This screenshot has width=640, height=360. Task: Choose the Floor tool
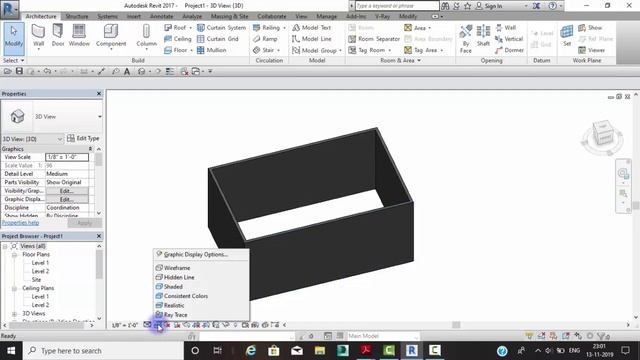(178, 50)
